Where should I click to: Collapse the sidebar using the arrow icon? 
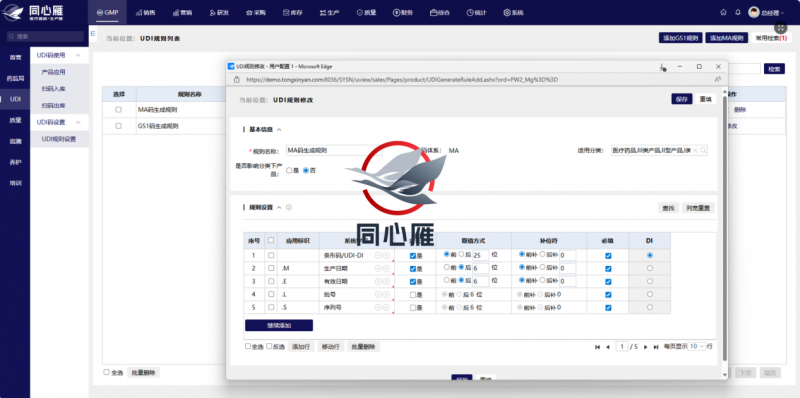point(93,33)
